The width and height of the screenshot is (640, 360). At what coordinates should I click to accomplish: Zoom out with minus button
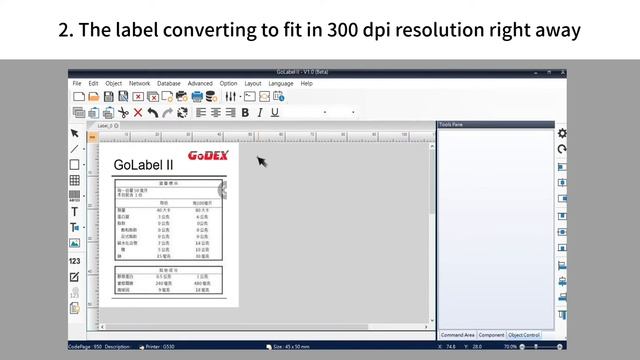(522, 347)
